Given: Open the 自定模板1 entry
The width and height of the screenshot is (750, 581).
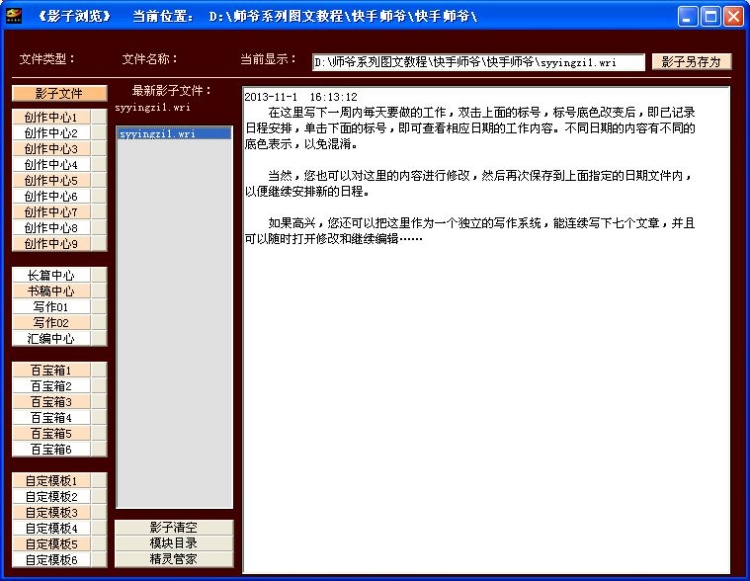Looking at the screenshot, I should point(51,481).
